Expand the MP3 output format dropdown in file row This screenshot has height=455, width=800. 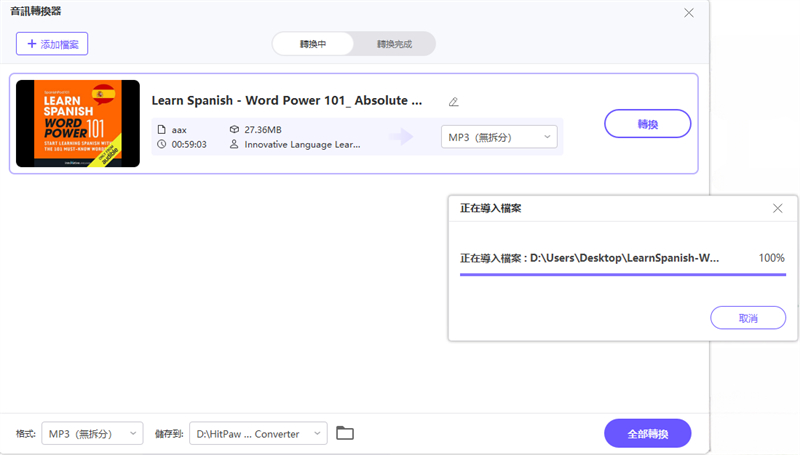499,137
